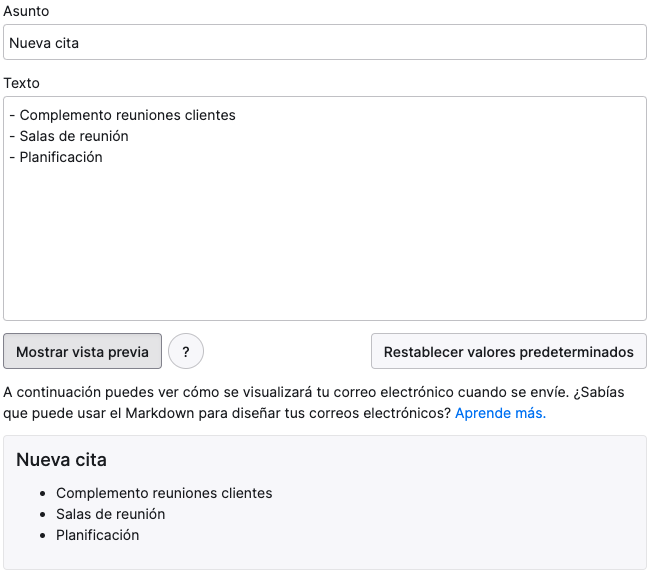Screen dimensions: 654x573
Task: Click empty space inside the Texto box
Action: pyautogui.click(x=325, y=242)
